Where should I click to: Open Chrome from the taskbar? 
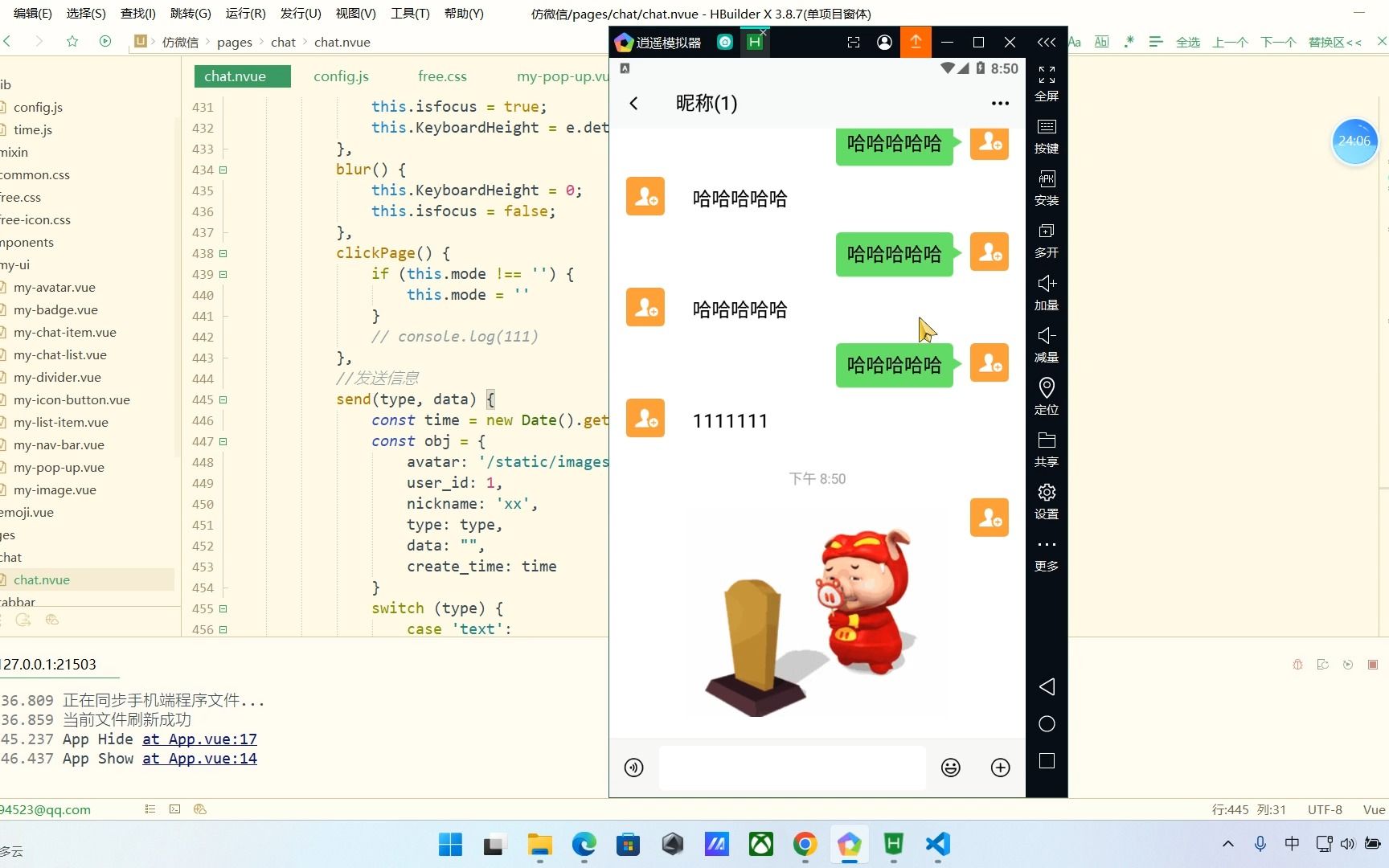(805, 844)
